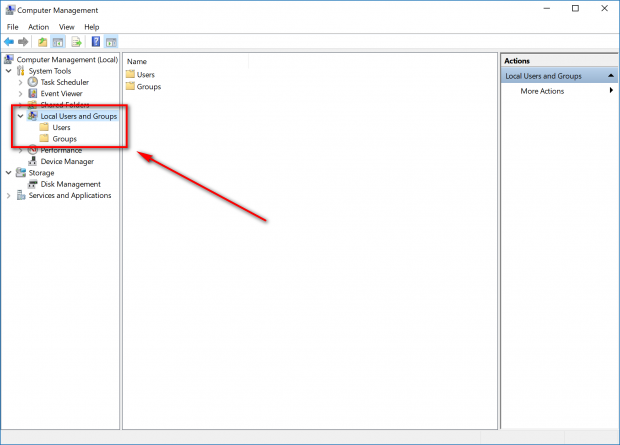This screenshot has width=620, height=445.
Task: Collapse the Storage node
Action: click(9, 173)
